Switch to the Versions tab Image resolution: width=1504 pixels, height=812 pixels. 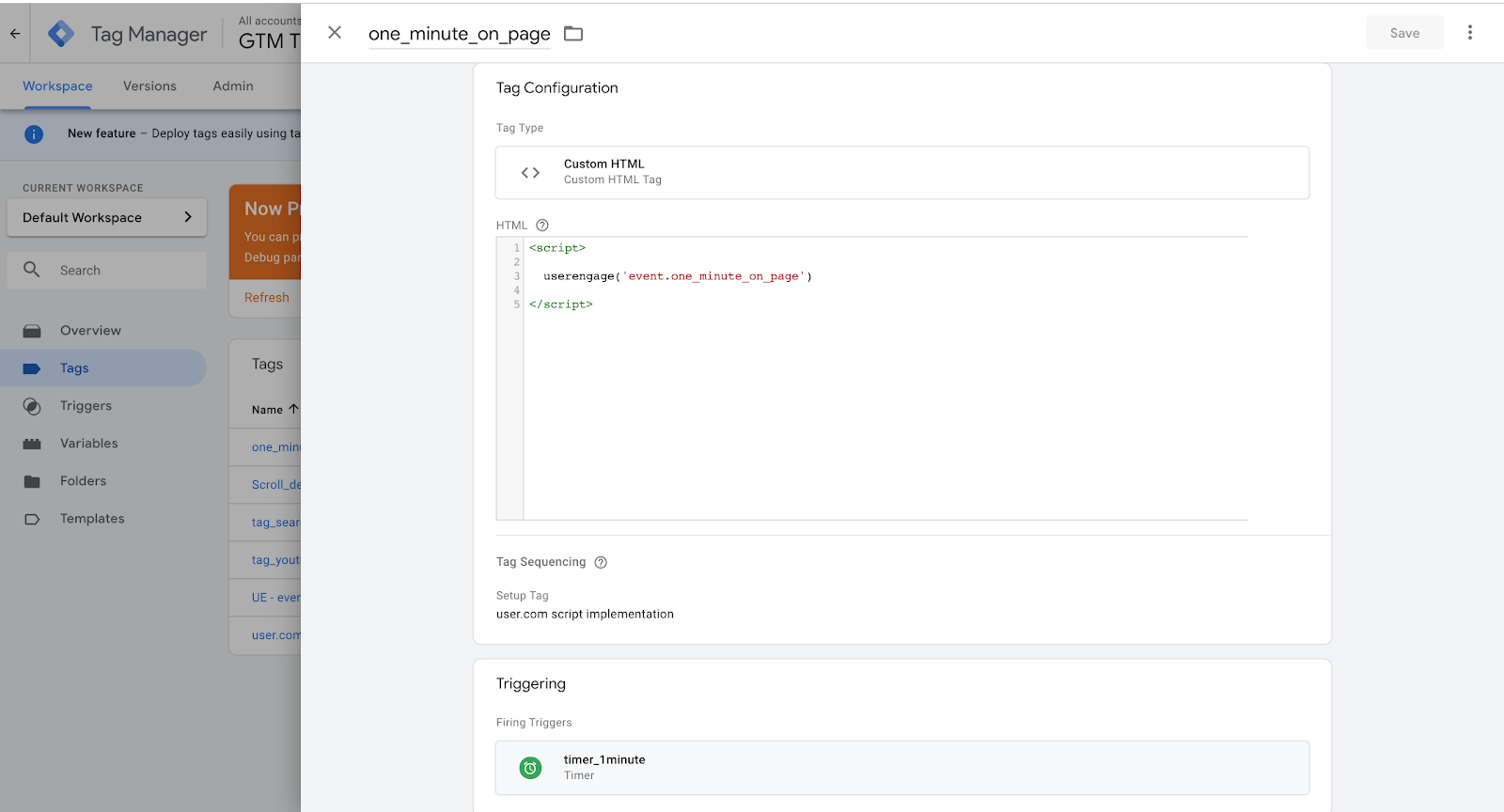(149, 86)
